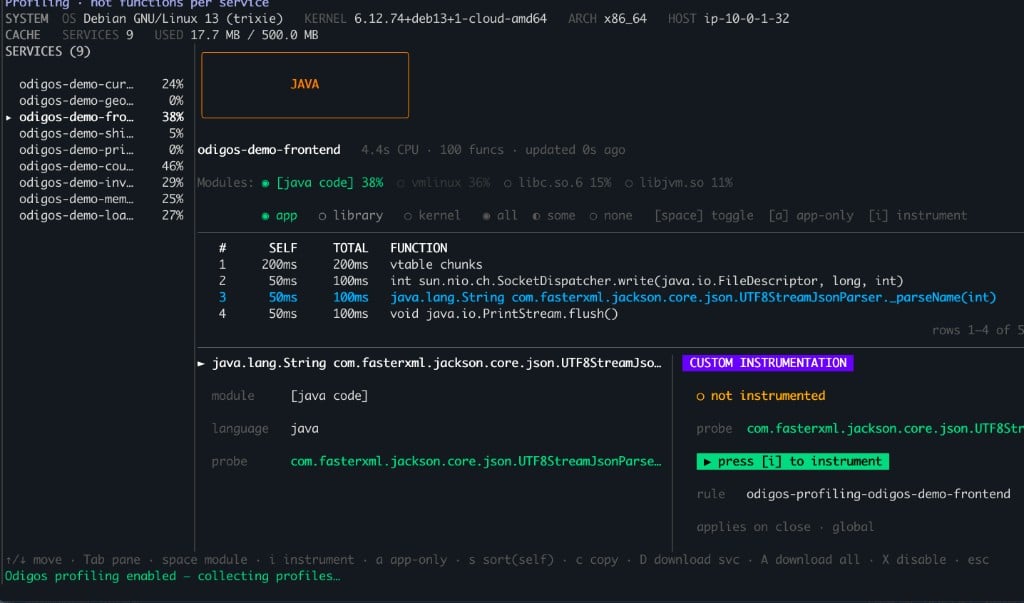The width and height of the screenshot is (1024, 603).
Task: Click the JAVA language box
Action: click(305, 85)
